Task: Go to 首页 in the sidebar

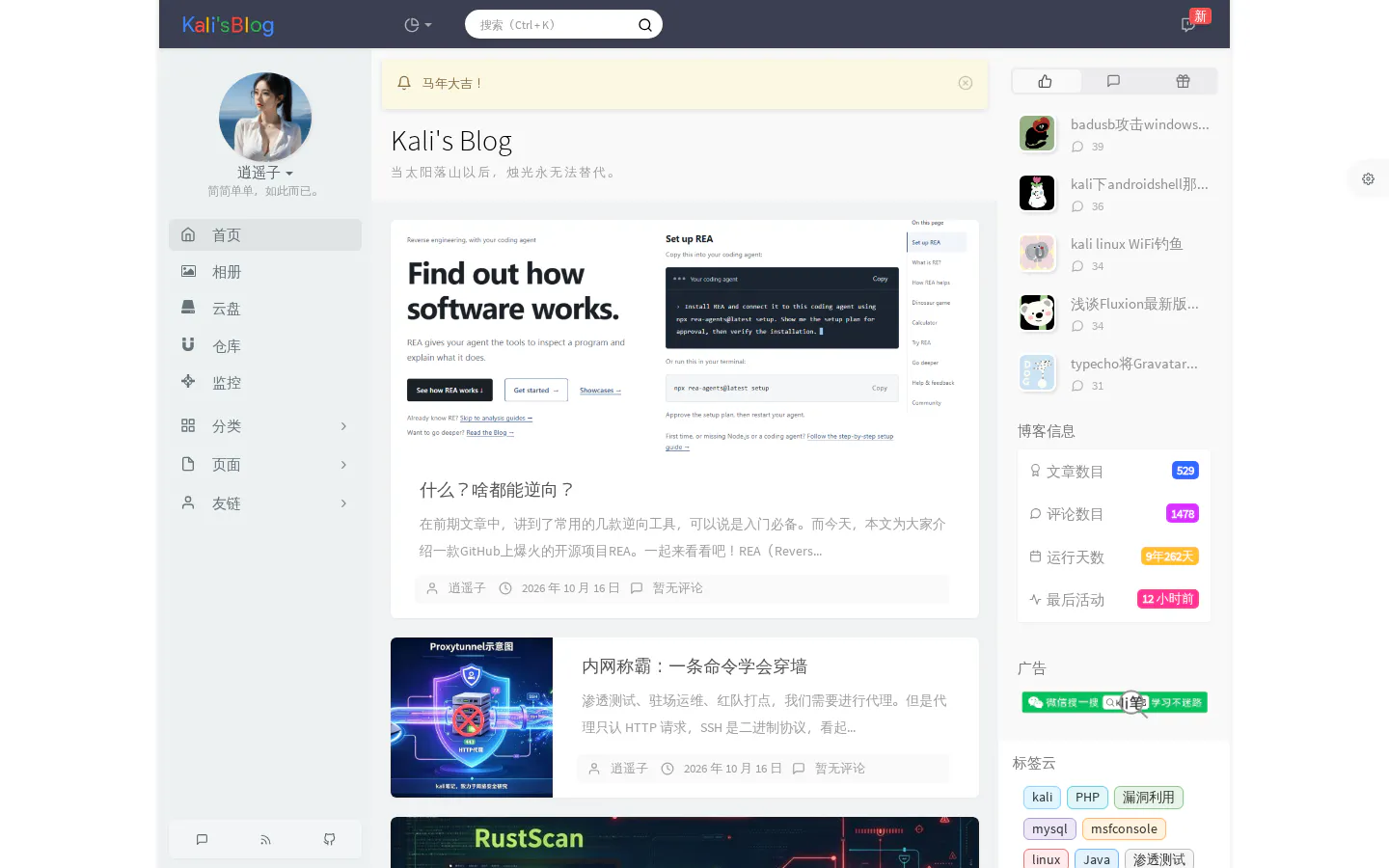Action: 265,235
